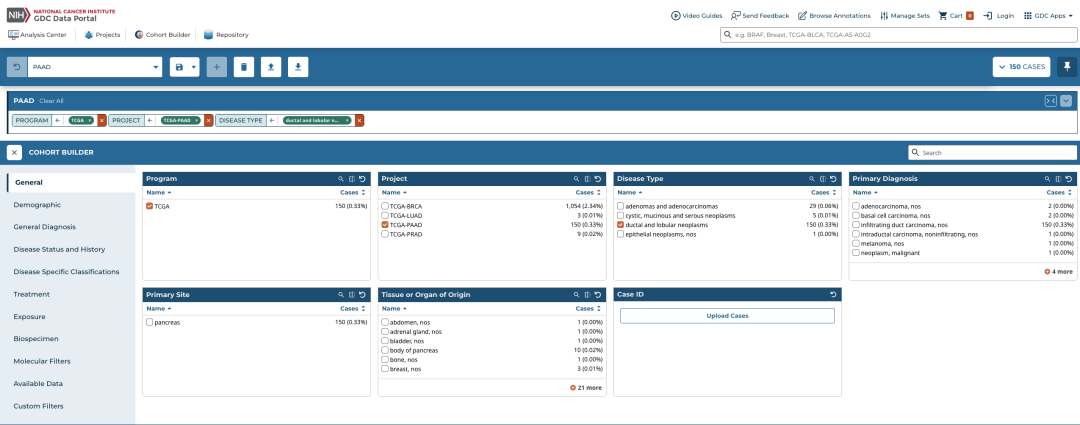Click the save cohort disk icon
Screen dimensions: 1080x425
point(179,67)
